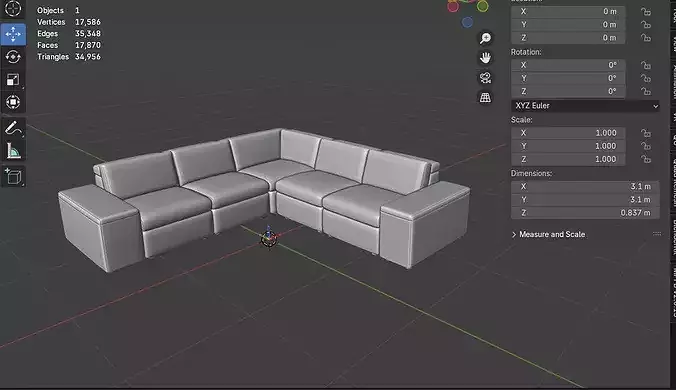676x390 pixels.
Task: Click the zoom magnifier viewport button
Action: point(485,38)
